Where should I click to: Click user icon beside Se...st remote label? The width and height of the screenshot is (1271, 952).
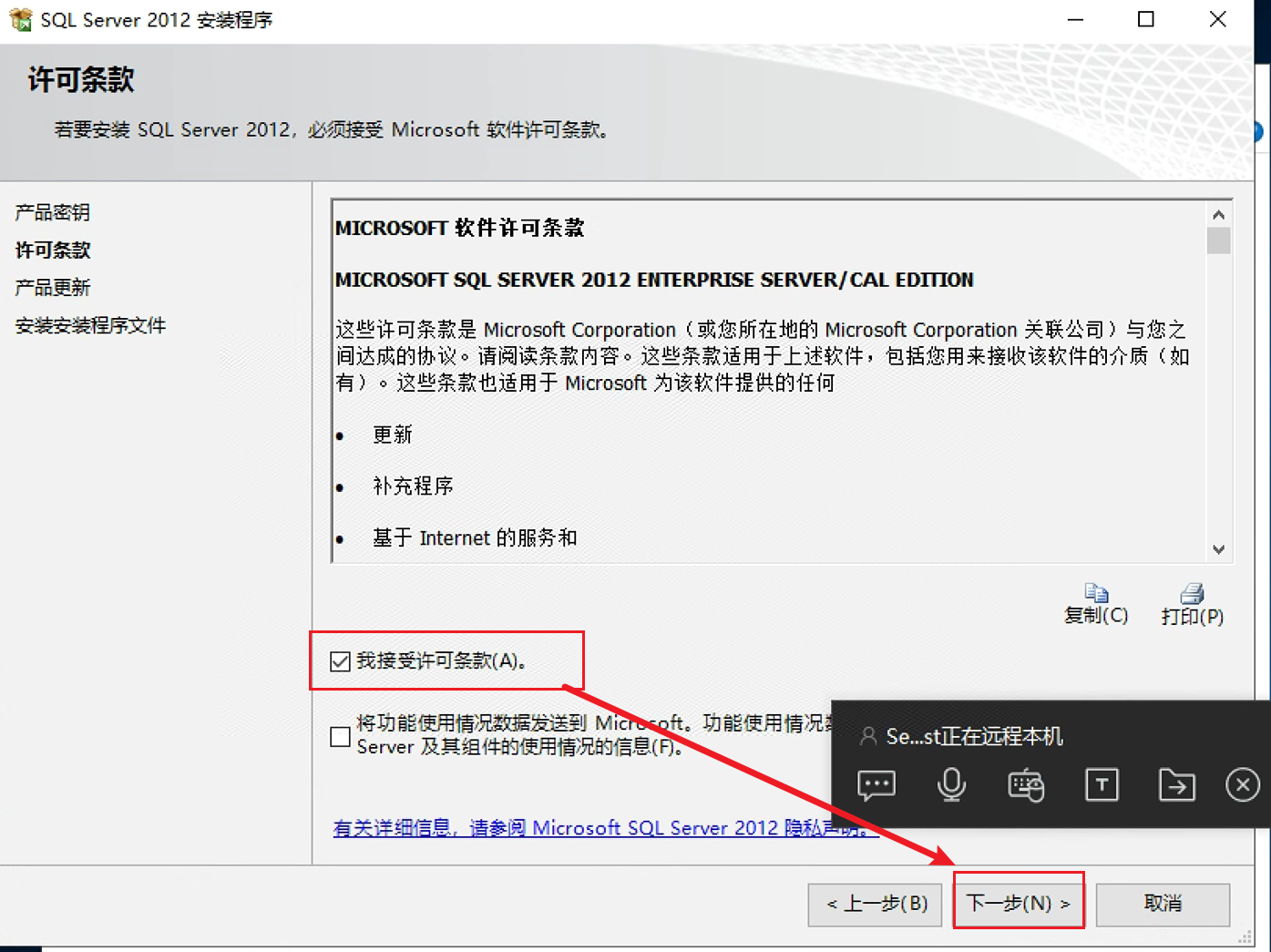[868, 736]
